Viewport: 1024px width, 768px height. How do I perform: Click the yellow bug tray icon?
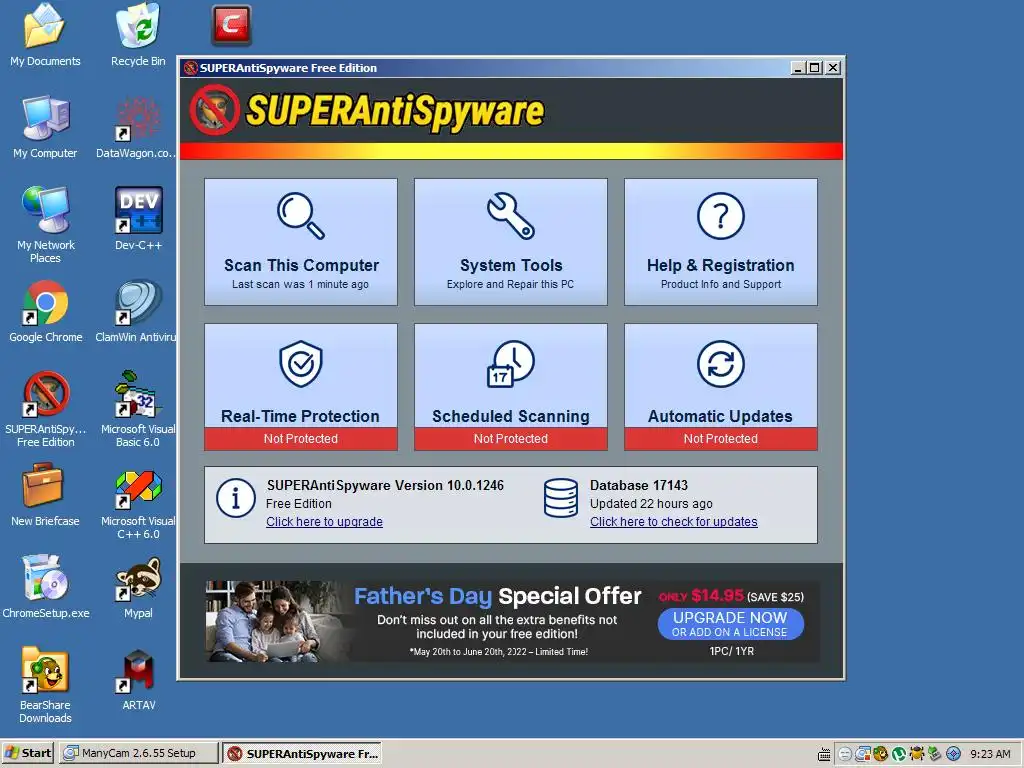coord(917,754)
